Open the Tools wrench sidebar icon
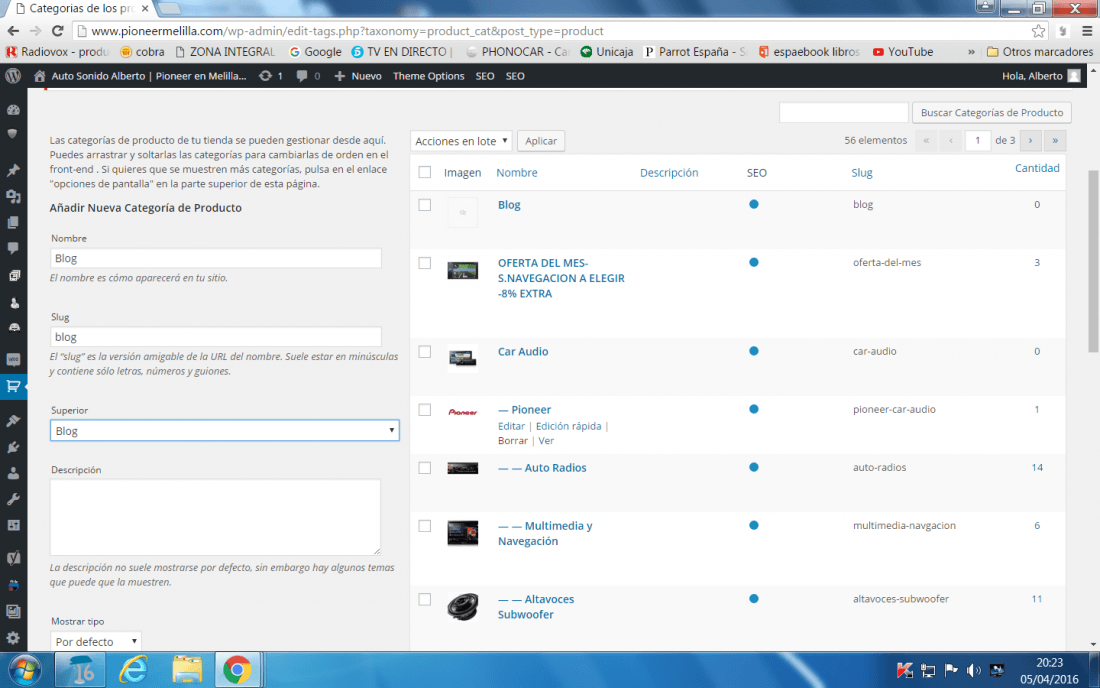 [x=13, y=499]
